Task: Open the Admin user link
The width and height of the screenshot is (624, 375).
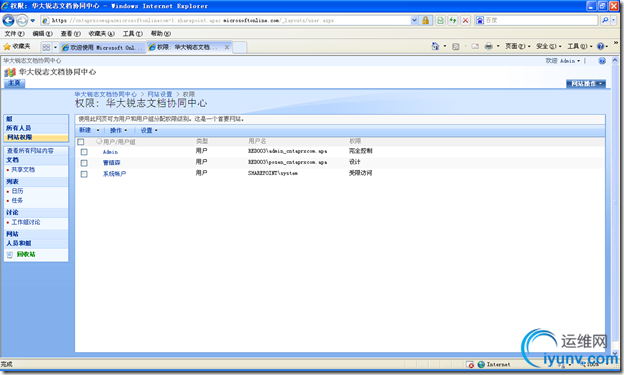Action: coord(110,152)
